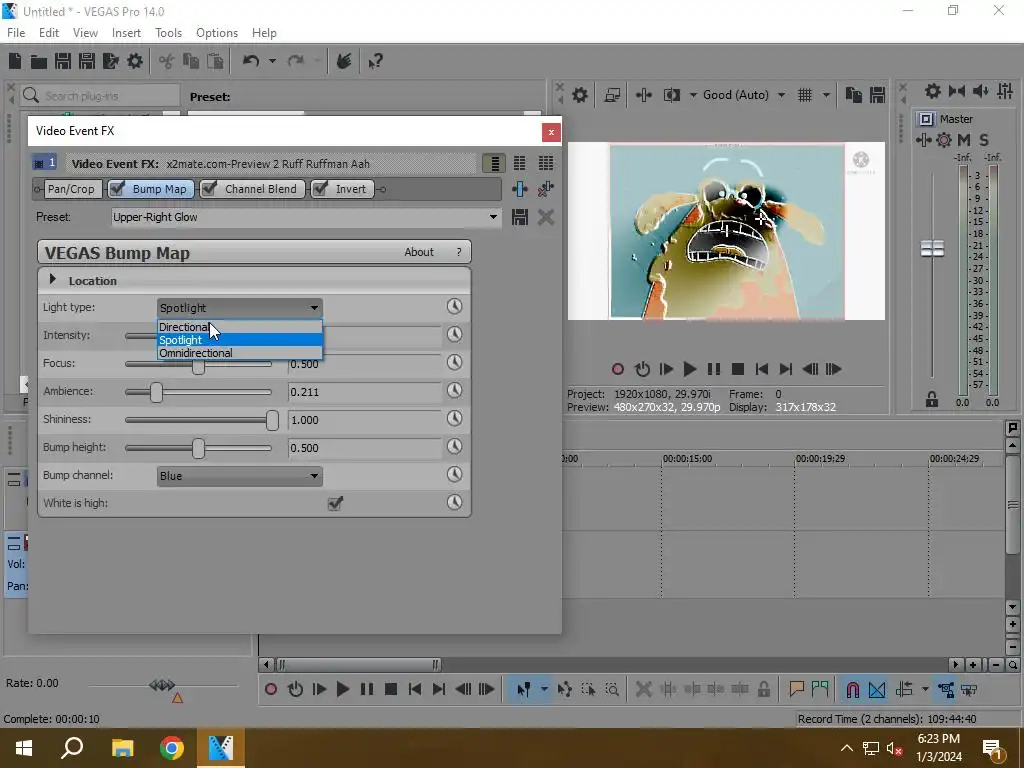Open the Preset dropdown showing Upper-Right Glow

click(306, 217)
